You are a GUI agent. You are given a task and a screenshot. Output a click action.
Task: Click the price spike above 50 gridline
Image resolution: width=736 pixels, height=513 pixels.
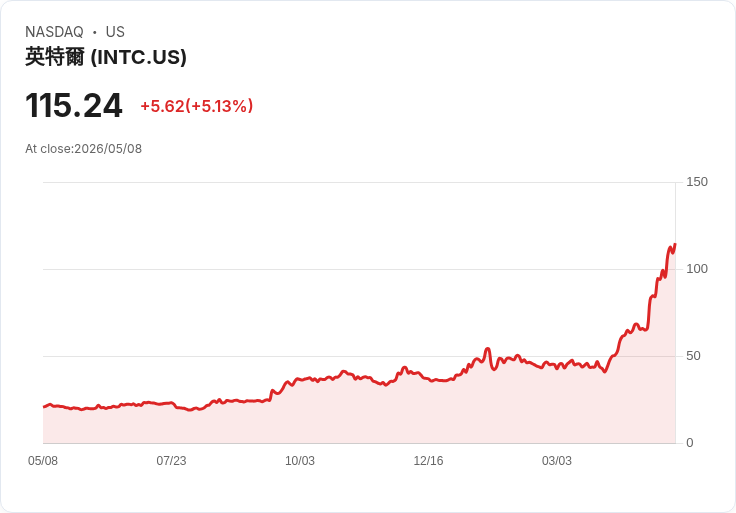pos(487,349)
